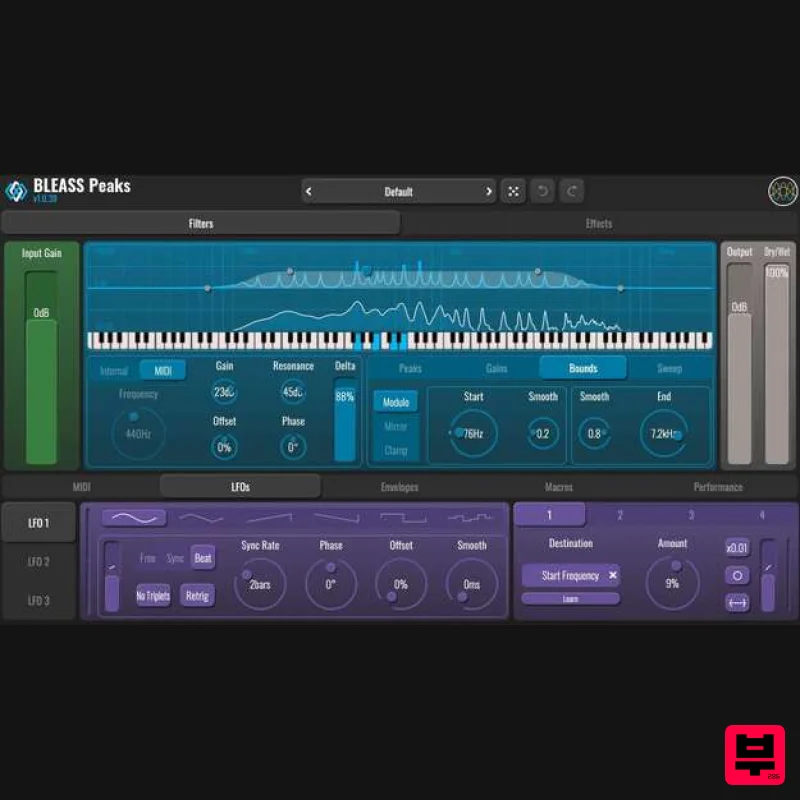Toggle the Retrig button
Screen dimensions: 800x800
click(197, 595)
